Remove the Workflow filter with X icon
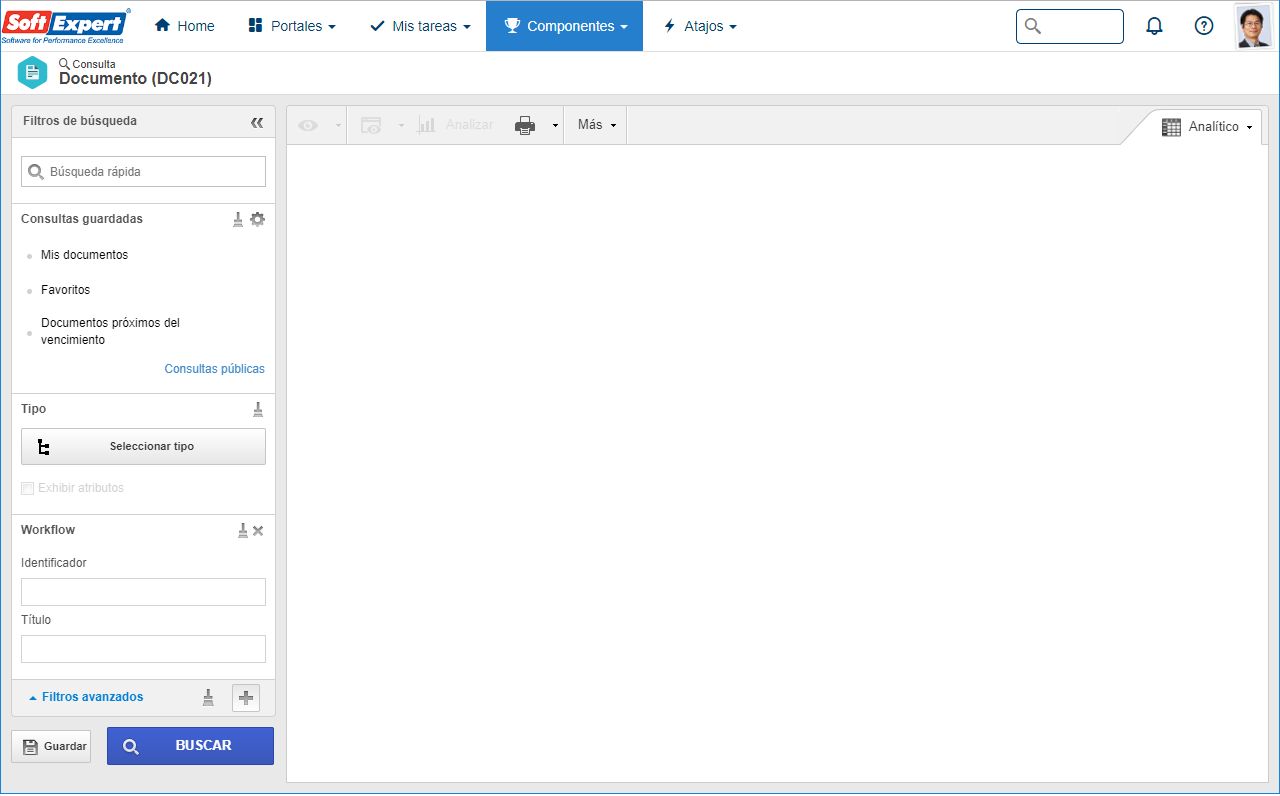Viewport: 1280px width, 796px height. click(258, 531)
